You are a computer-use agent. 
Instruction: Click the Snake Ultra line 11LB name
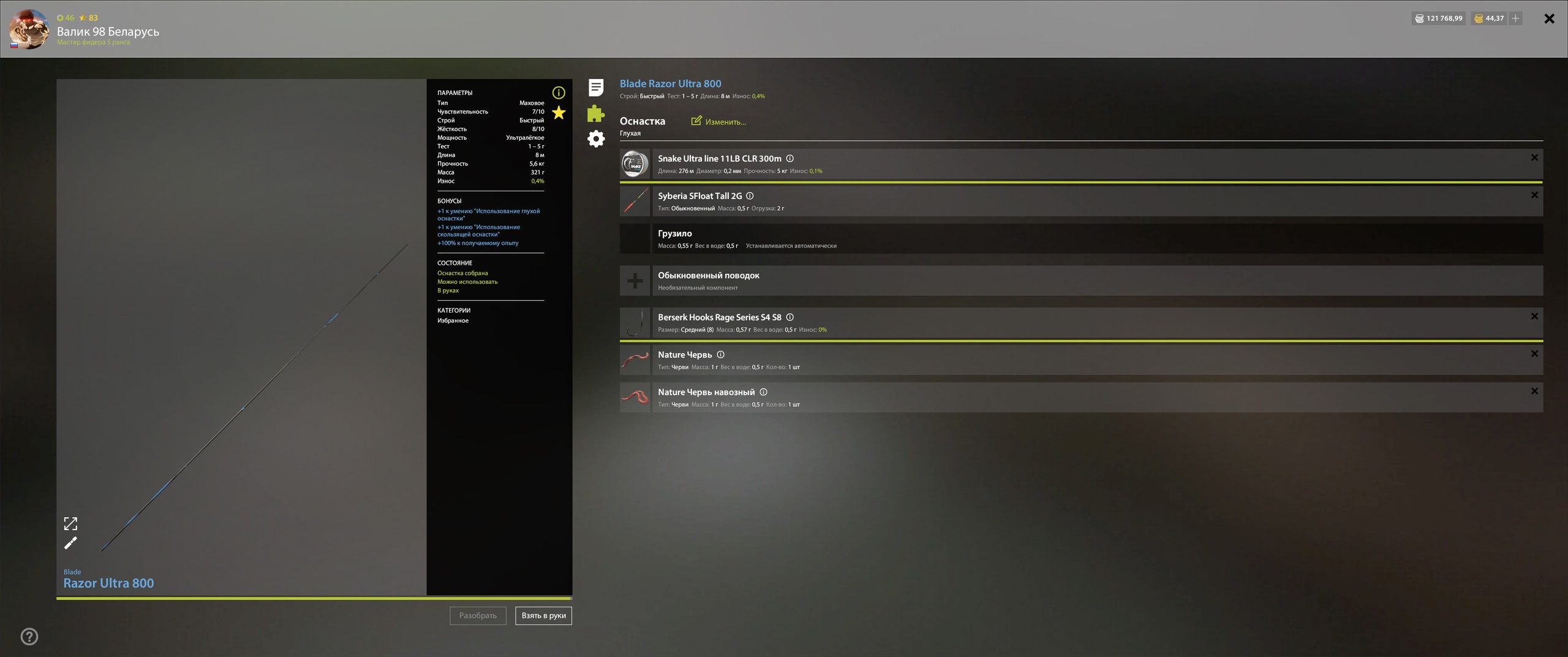tap(719, 159)
